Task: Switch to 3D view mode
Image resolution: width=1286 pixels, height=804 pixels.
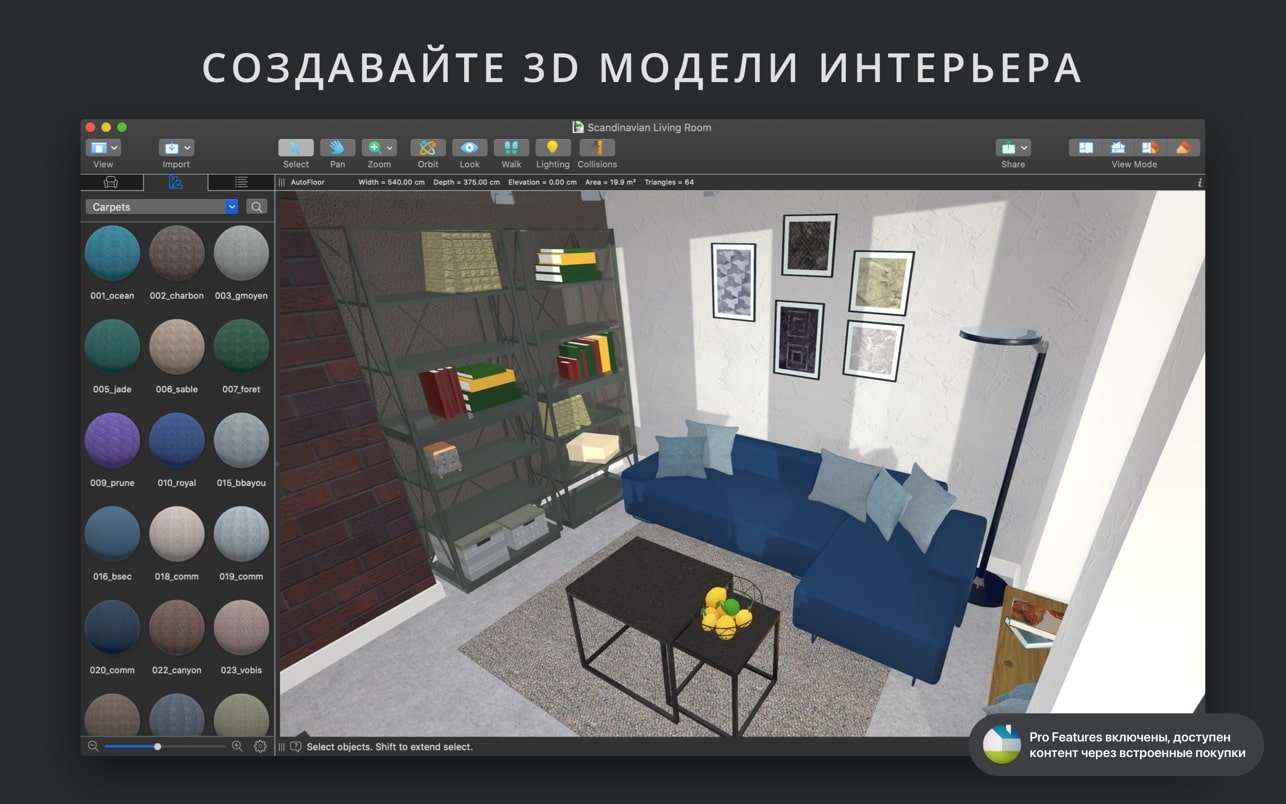Action: 1183,148
